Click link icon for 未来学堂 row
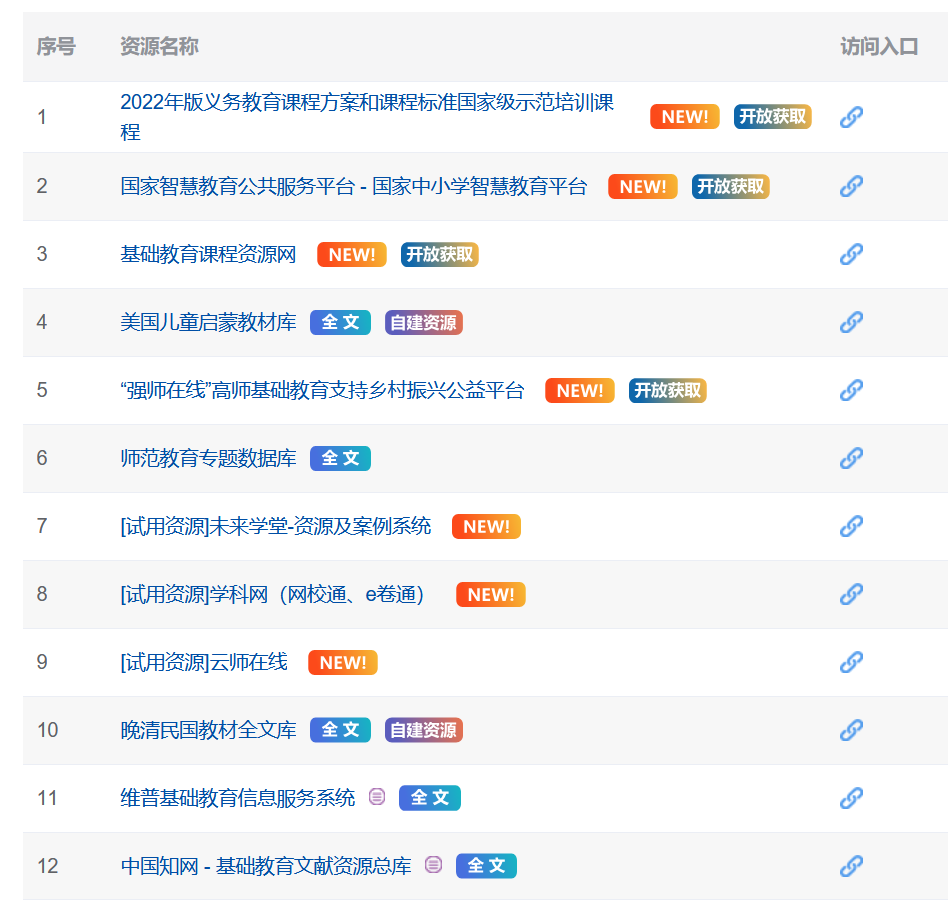Image resolution: width=948 pixels, height=901 pixels. (851, 526)
